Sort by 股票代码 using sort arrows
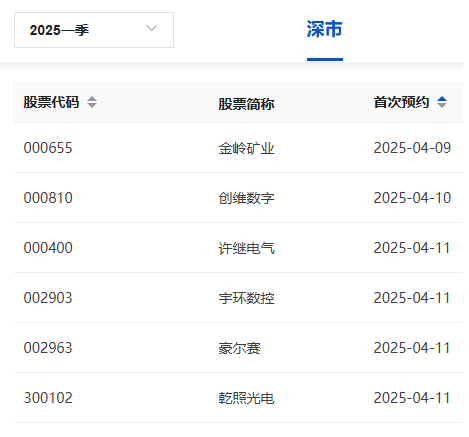 [92, 102]
